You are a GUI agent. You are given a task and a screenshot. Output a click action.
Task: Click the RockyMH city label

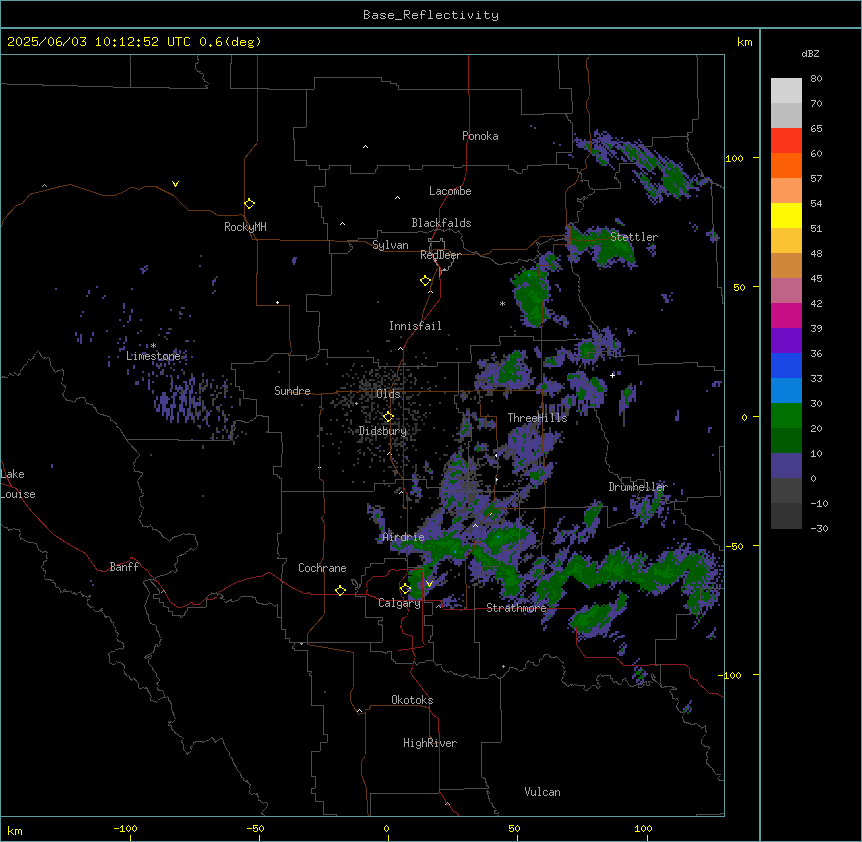245,227
